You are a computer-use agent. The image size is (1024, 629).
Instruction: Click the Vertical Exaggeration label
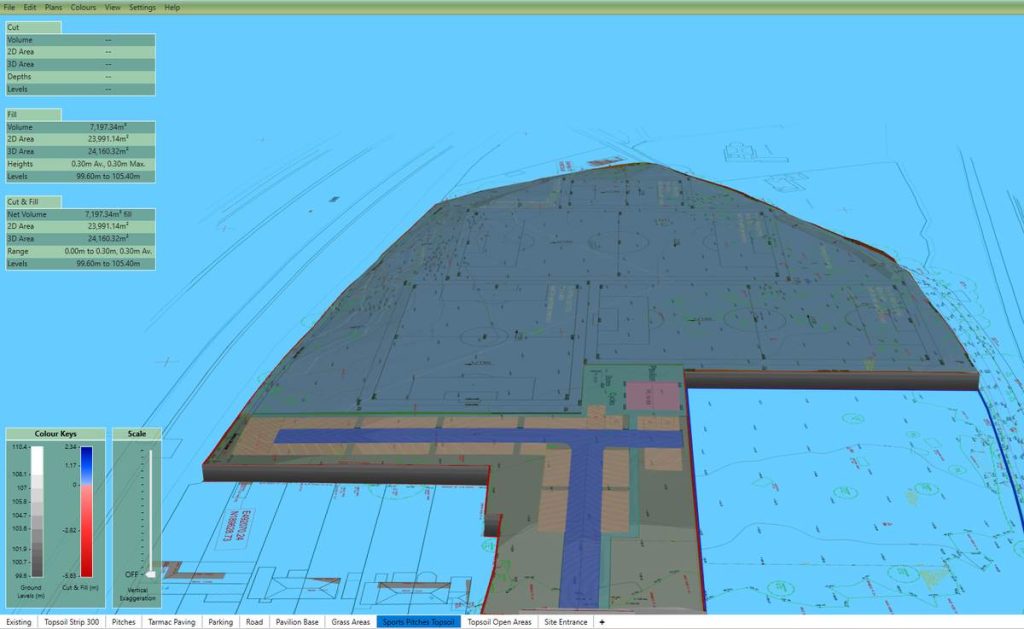pyautogui.click(x=137, y=594)
